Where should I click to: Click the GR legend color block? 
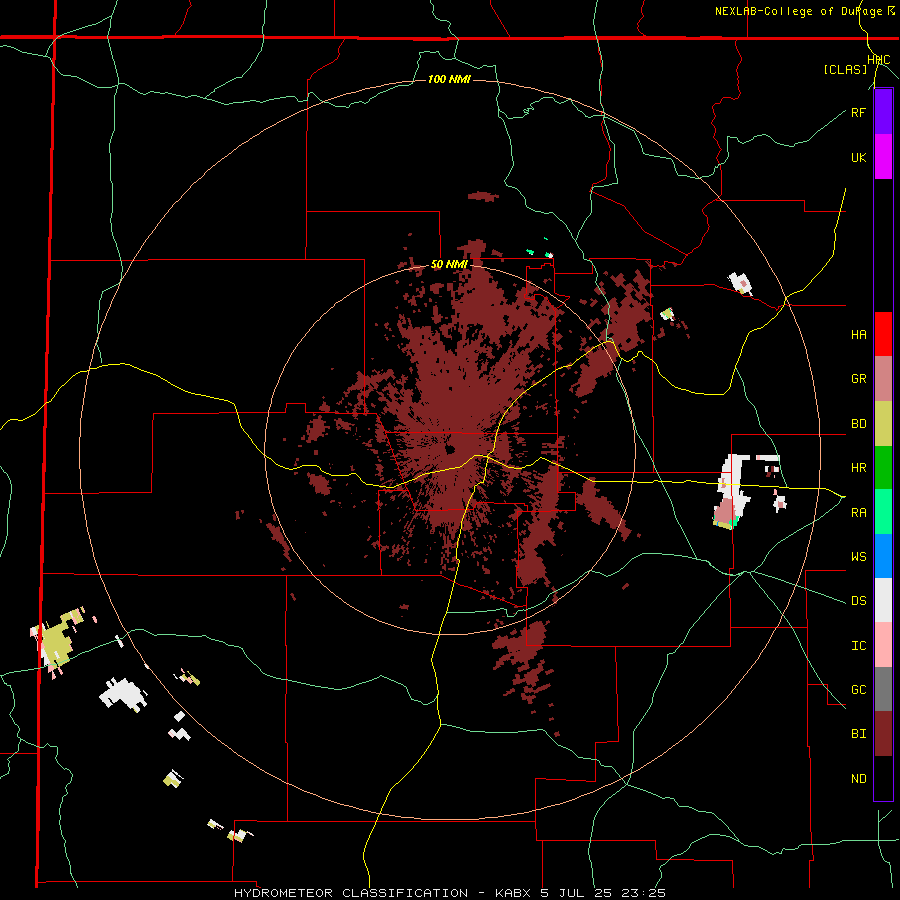883,379
